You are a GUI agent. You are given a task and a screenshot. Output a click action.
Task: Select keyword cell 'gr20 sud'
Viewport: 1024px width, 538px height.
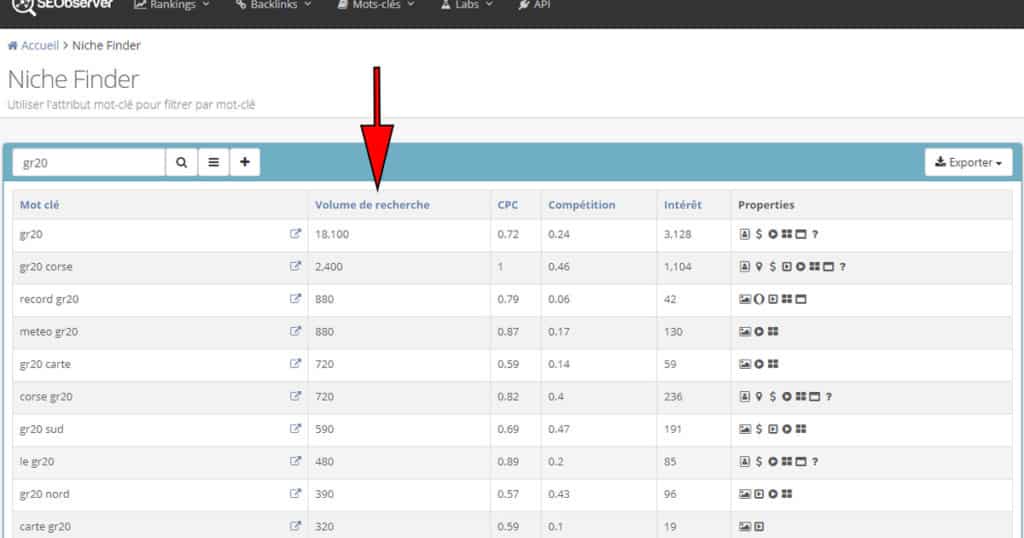tap(41, 429)
